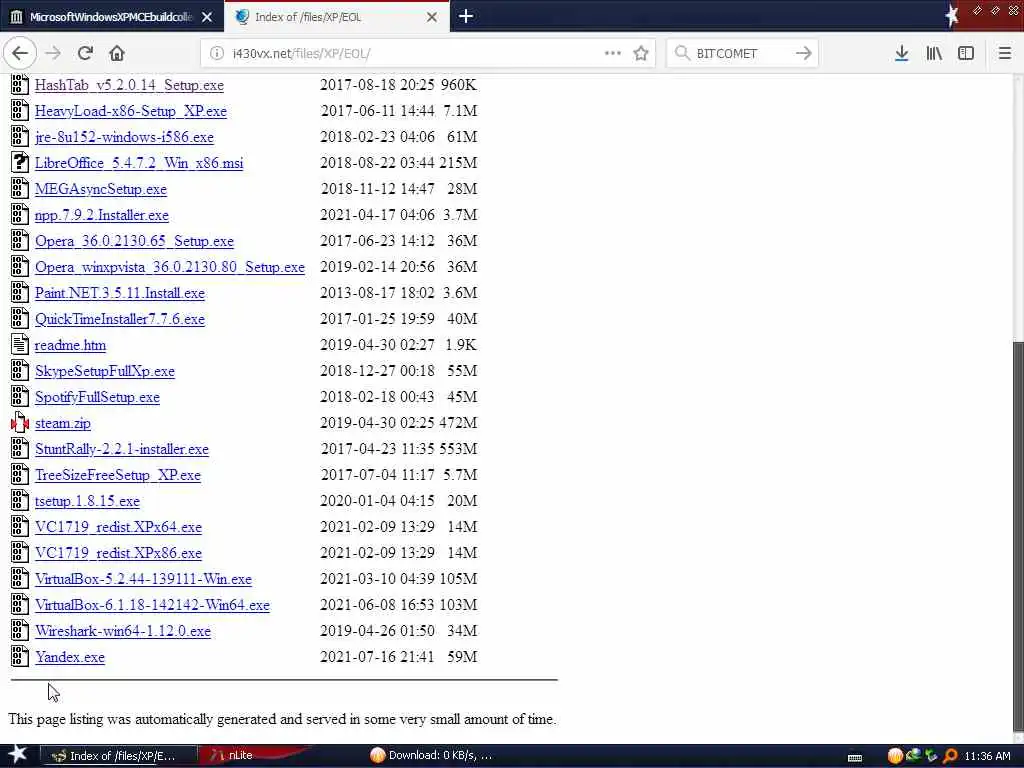Click the tsetup.1.8.15.exe link
Viewport: 1024px width, 768px height.
88,501
